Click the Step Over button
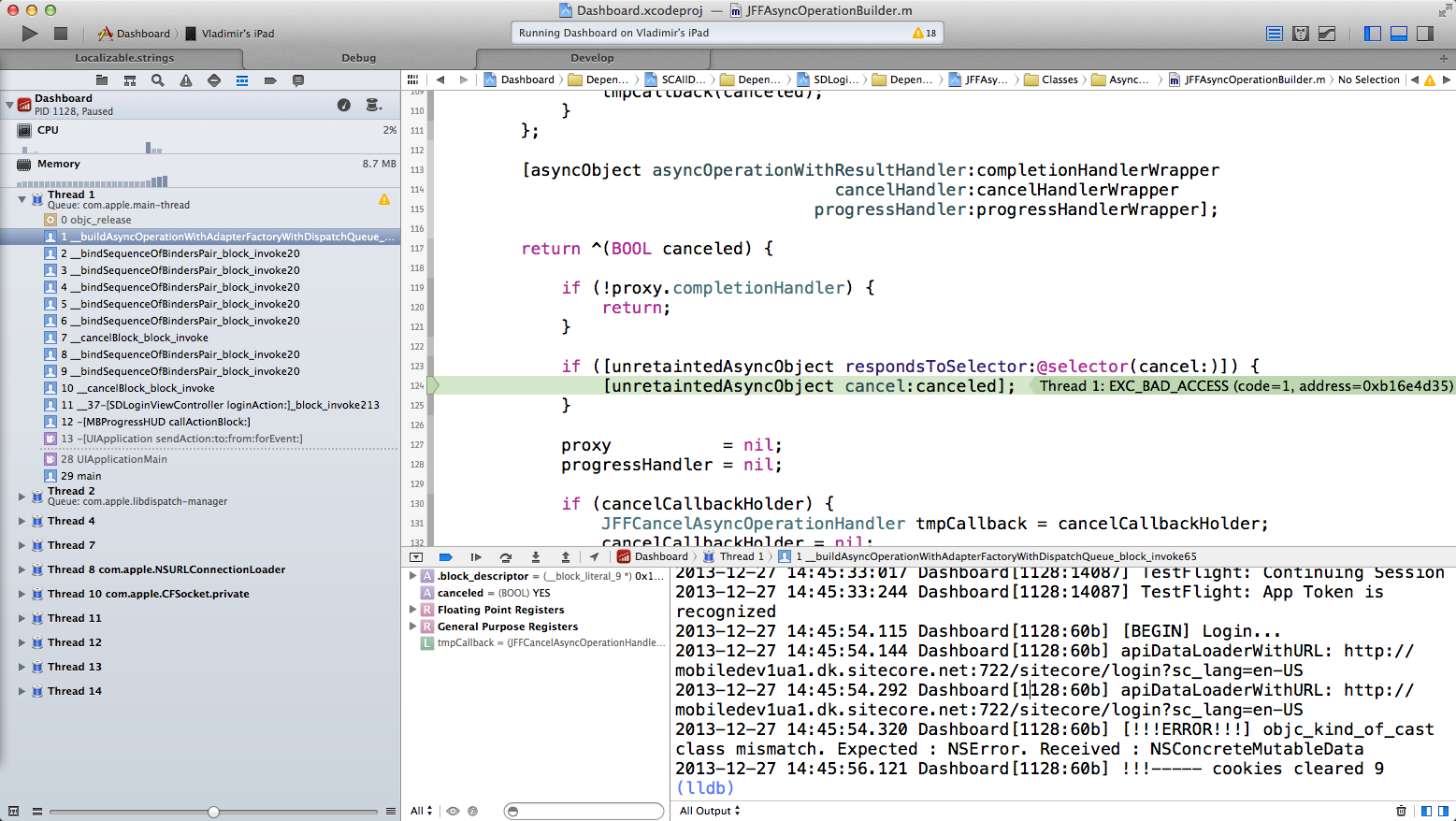 [x=506, y=556]
